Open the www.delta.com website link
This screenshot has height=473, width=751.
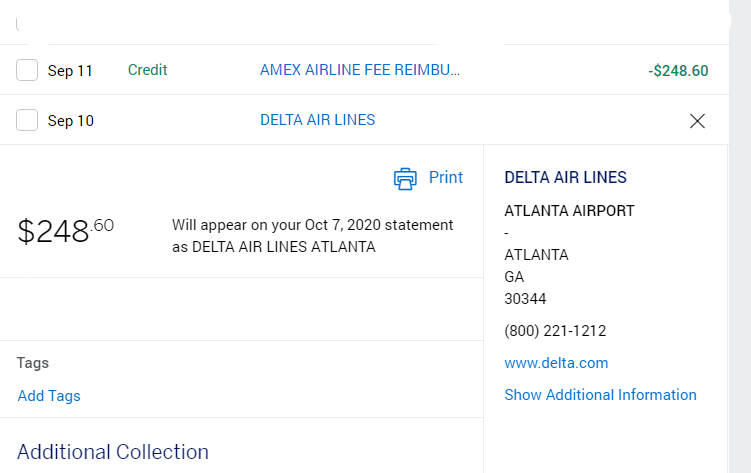(x=556, y=363)
